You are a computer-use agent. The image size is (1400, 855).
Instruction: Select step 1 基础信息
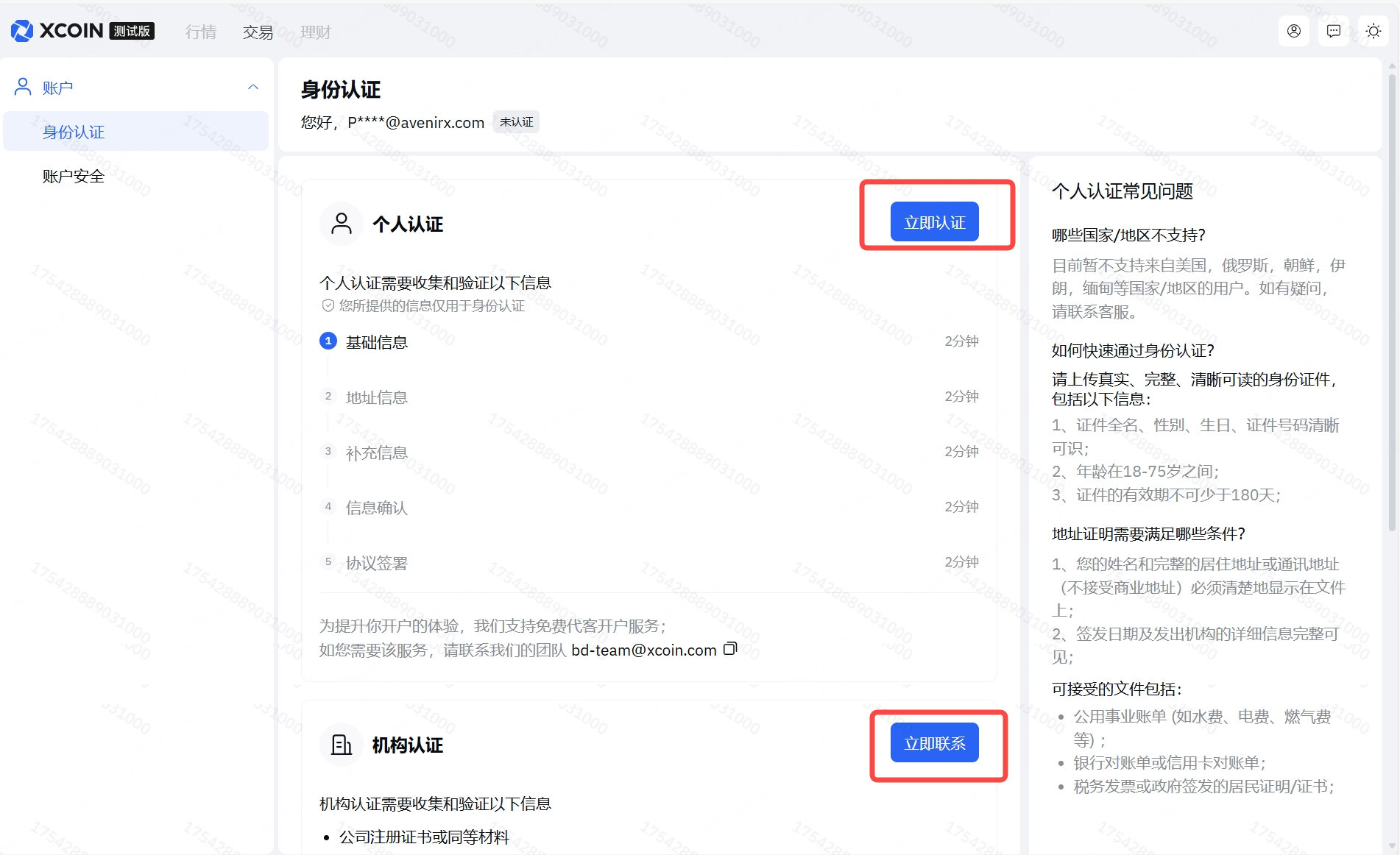click(x=376, y=342)
